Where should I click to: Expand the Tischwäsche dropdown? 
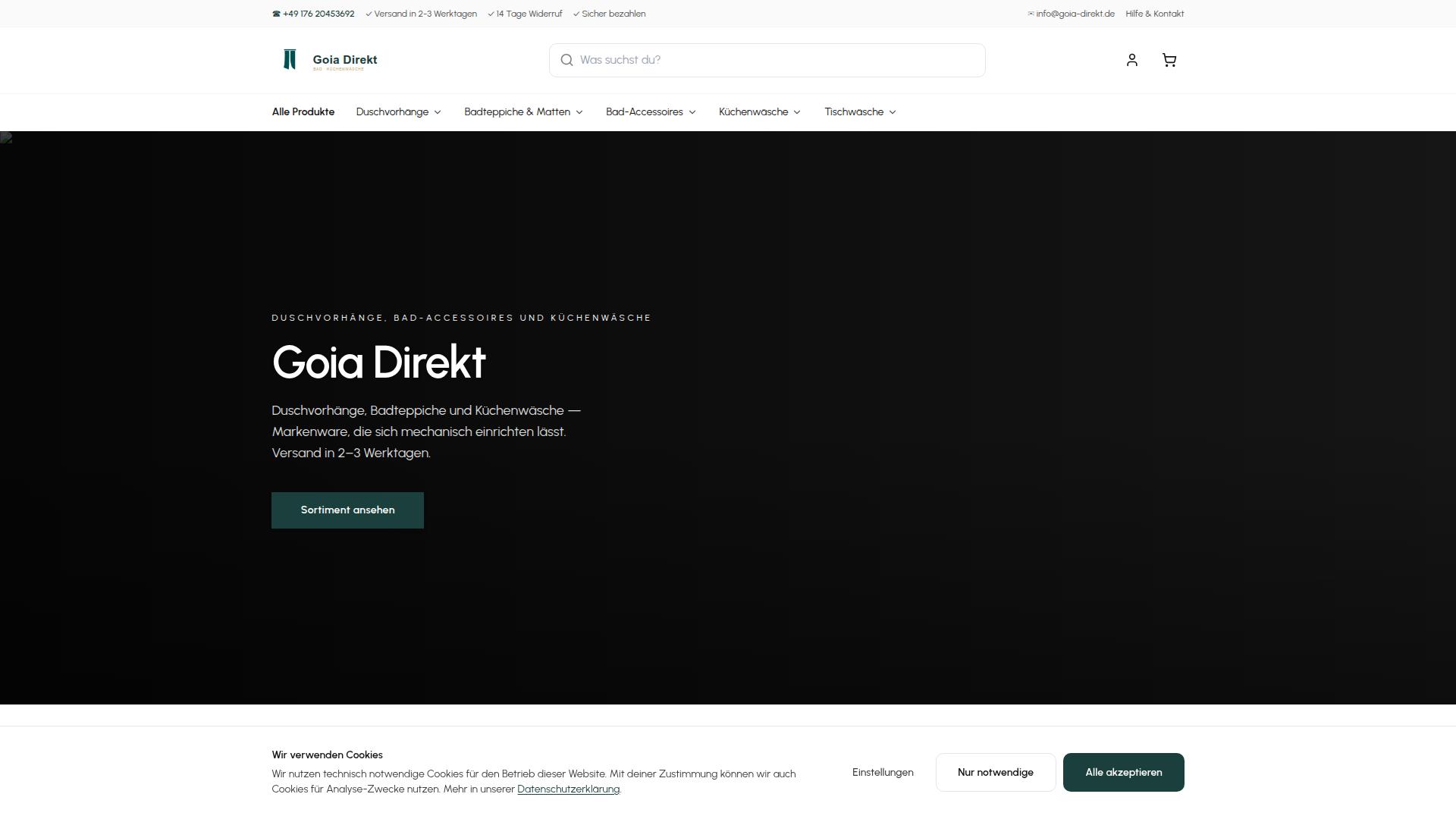[861, 112]
